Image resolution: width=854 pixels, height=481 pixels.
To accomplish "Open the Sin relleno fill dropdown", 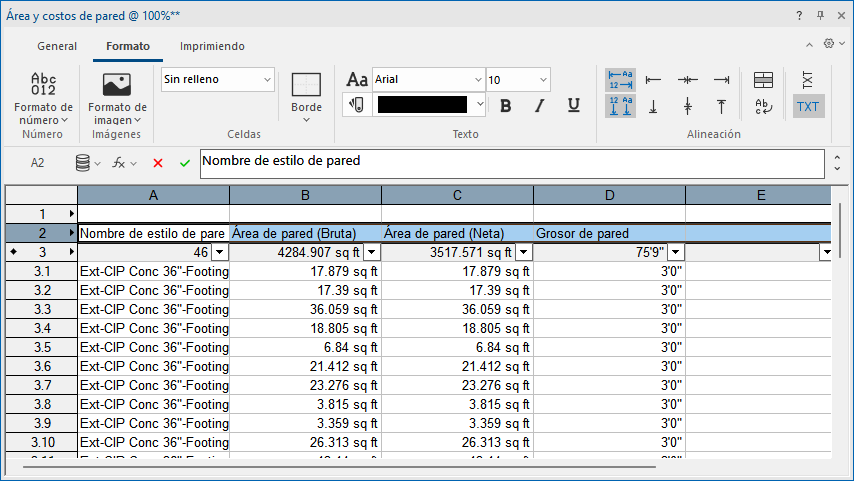I will pos(217,79).
